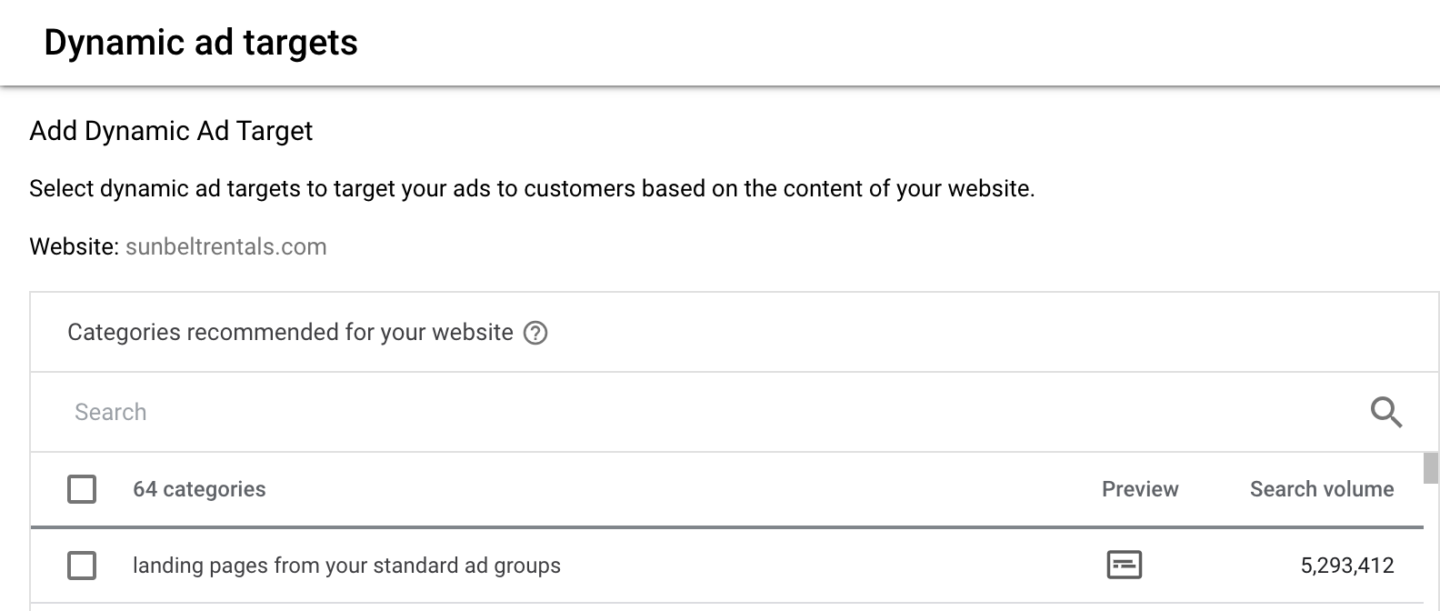Screen dimensions: 1440x611
Task: Click the Dynamic ad targets page title
Action: click(x=201, y=43)
